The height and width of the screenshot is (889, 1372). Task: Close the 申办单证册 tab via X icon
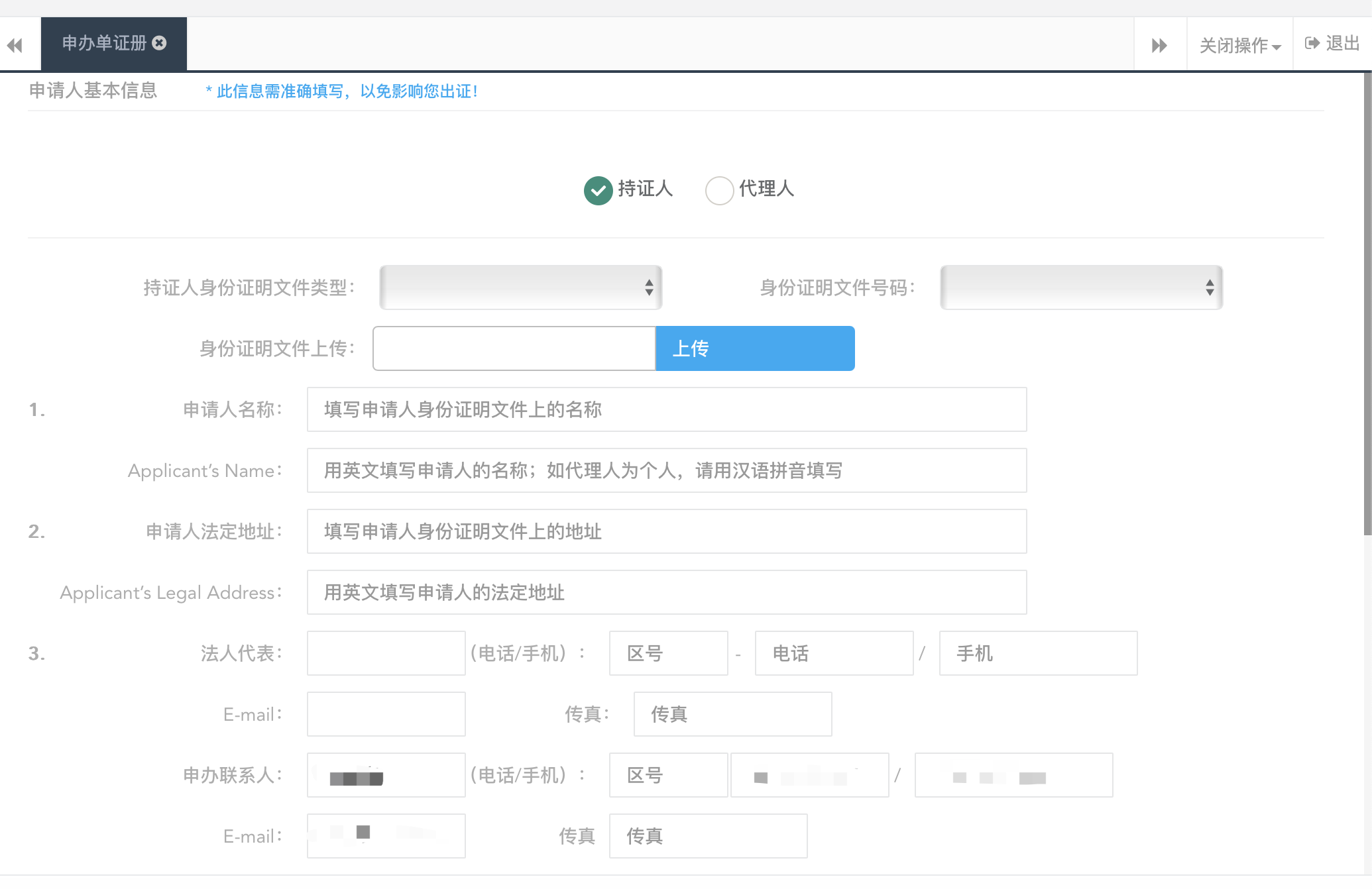coord(159,43)
